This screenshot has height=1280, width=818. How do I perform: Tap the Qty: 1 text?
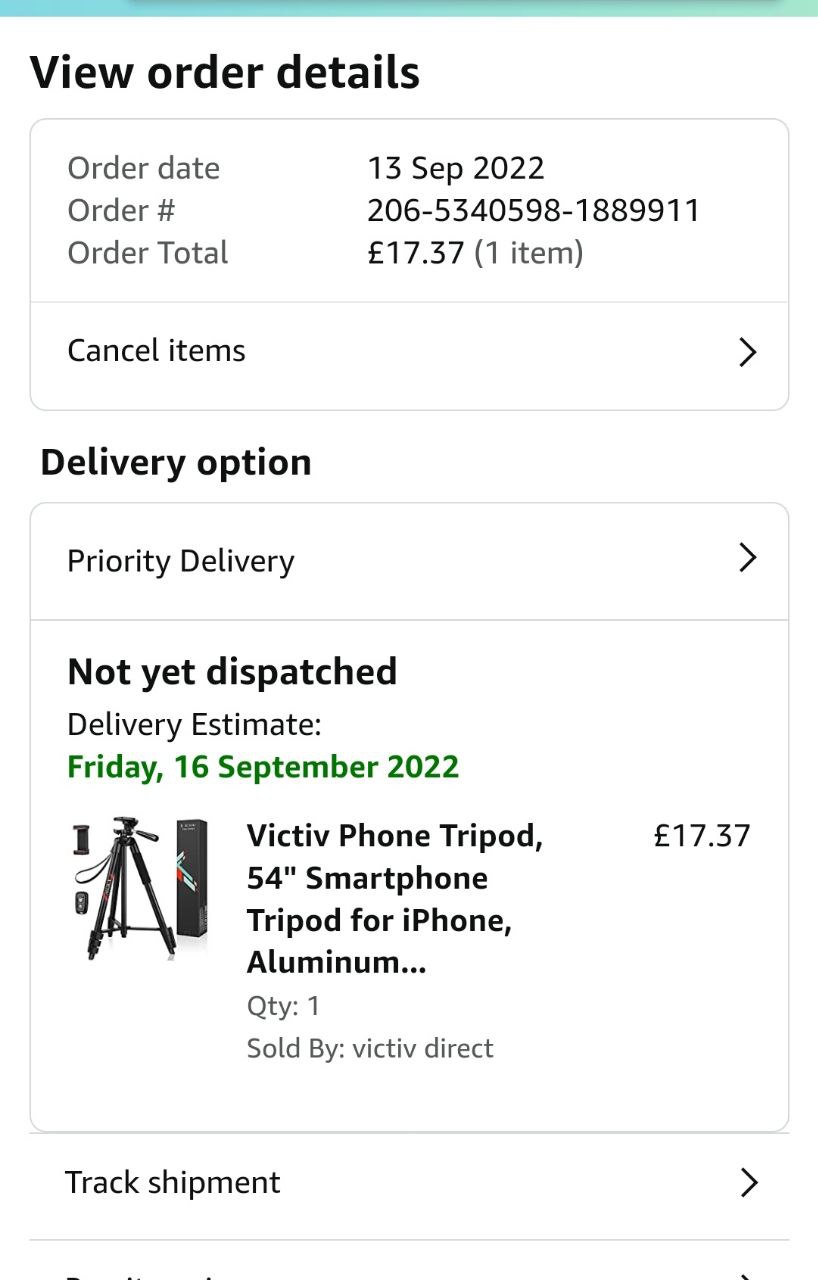[x=283, y=1006]
